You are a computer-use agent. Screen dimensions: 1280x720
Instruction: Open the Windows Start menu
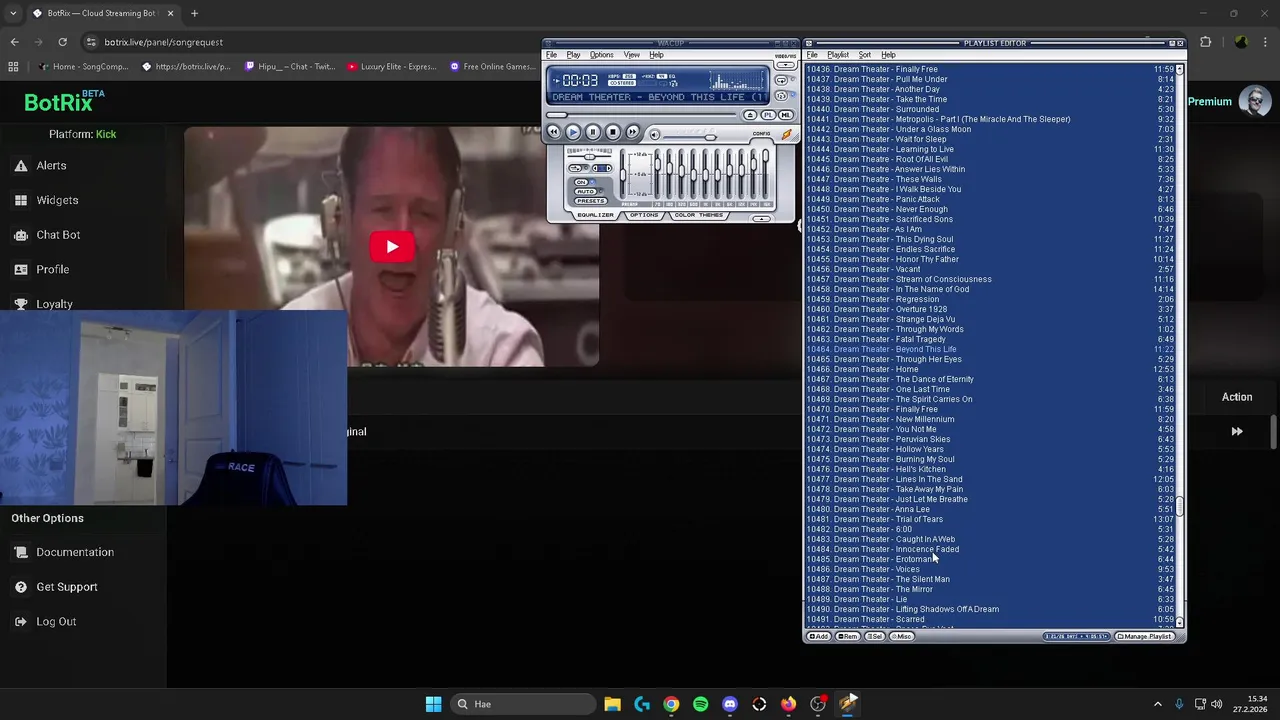pos(433,704)
